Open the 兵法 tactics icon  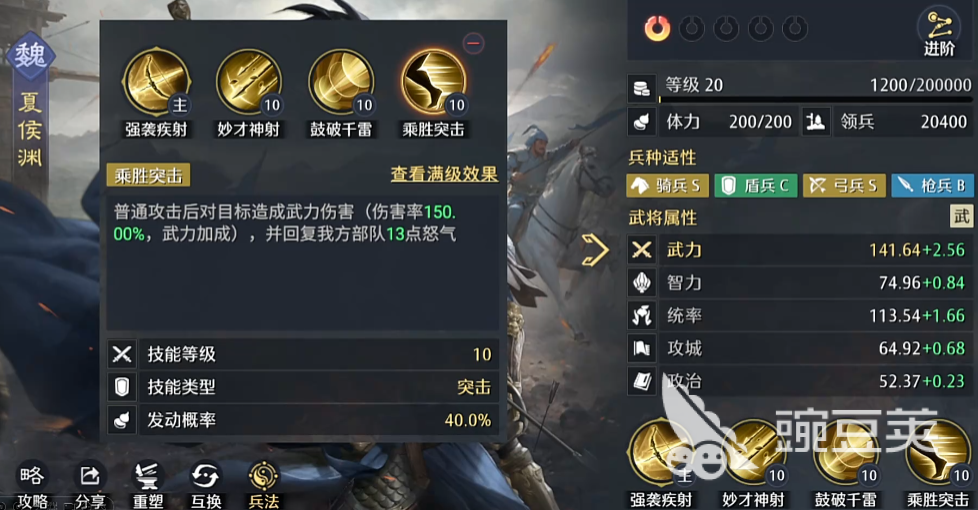coord(264,484)
